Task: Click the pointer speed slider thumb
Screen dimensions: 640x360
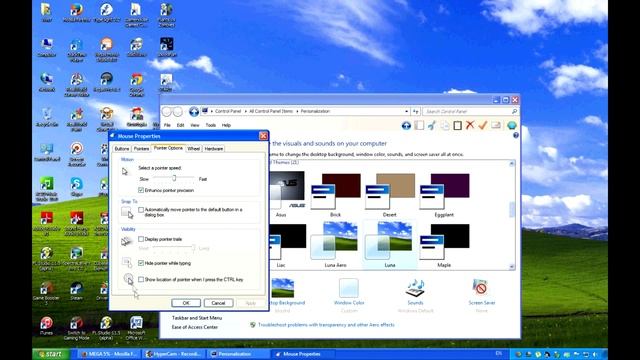Action: coord(174,178)
